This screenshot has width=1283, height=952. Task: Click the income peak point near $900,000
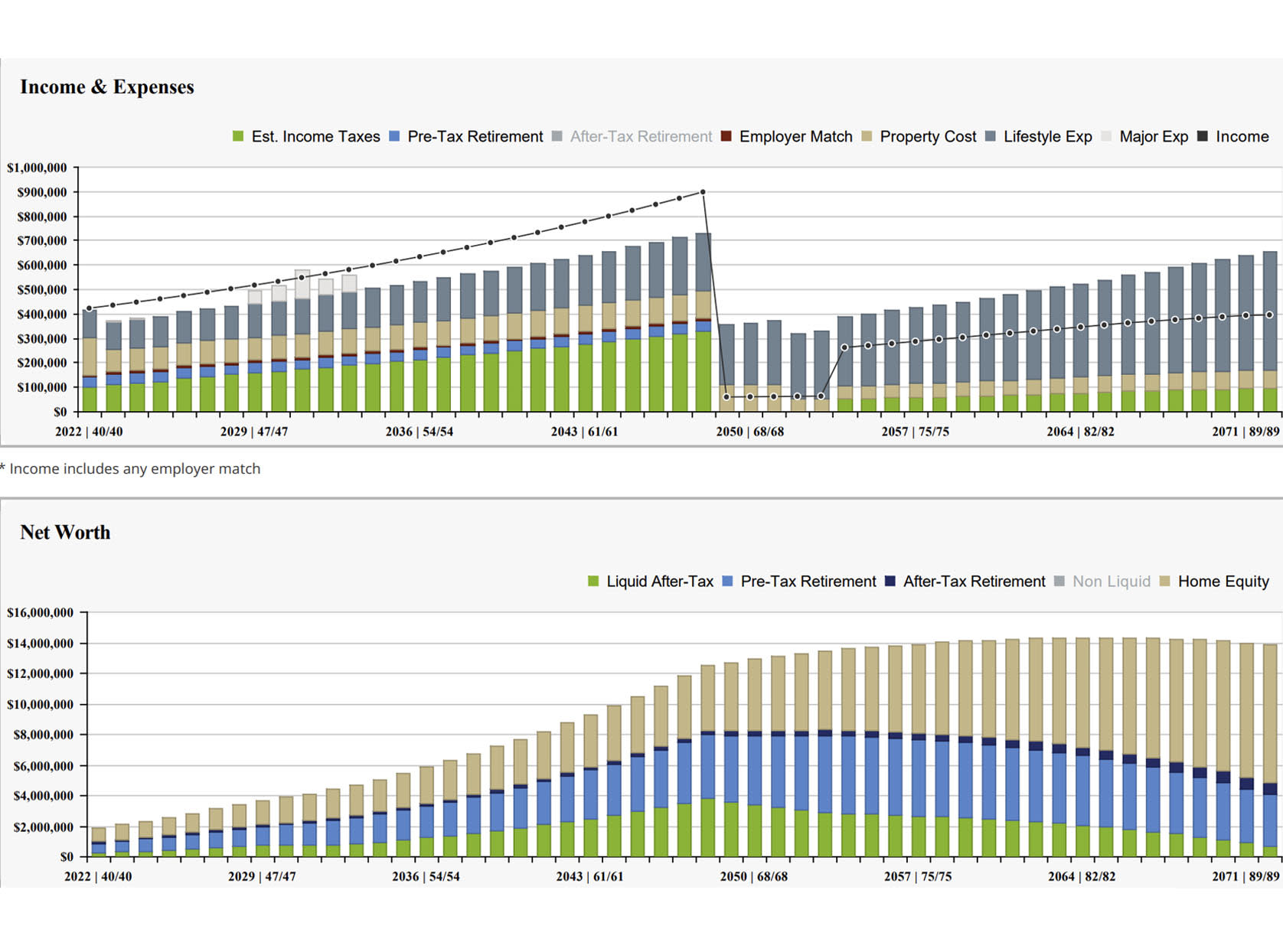tap(703, 192)
